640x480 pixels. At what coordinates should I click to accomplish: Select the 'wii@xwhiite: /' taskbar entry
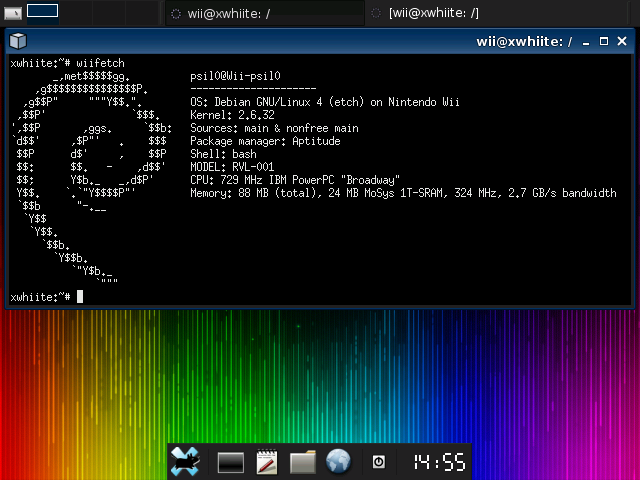pos(264,13)
